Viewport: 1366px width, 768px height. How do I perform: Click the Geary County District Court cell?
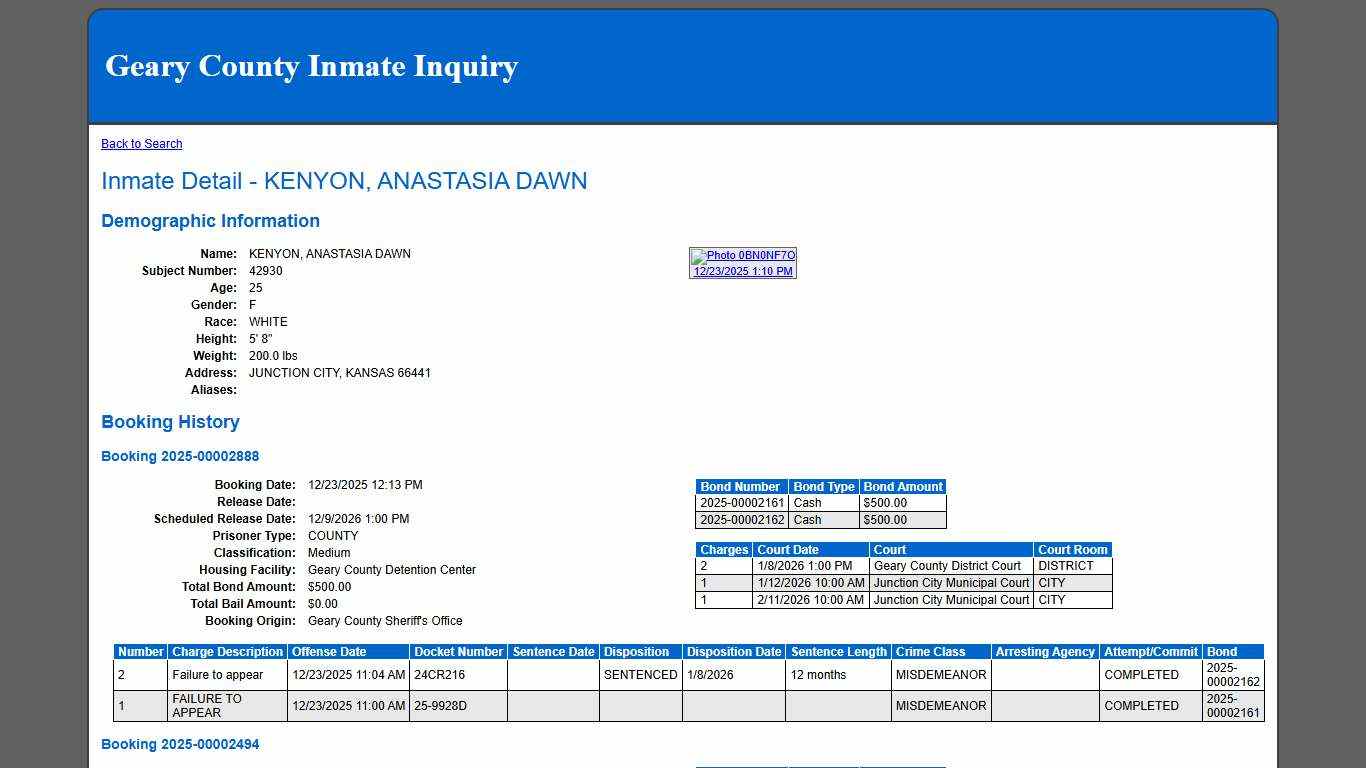[x=947, y=565]
